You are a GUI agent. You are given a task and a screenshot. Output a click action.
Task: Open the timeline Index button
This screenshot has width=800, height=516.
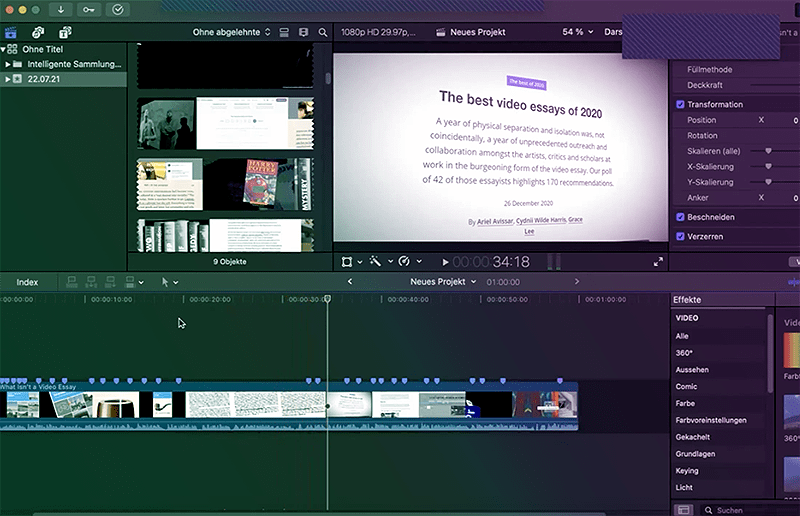27,282
